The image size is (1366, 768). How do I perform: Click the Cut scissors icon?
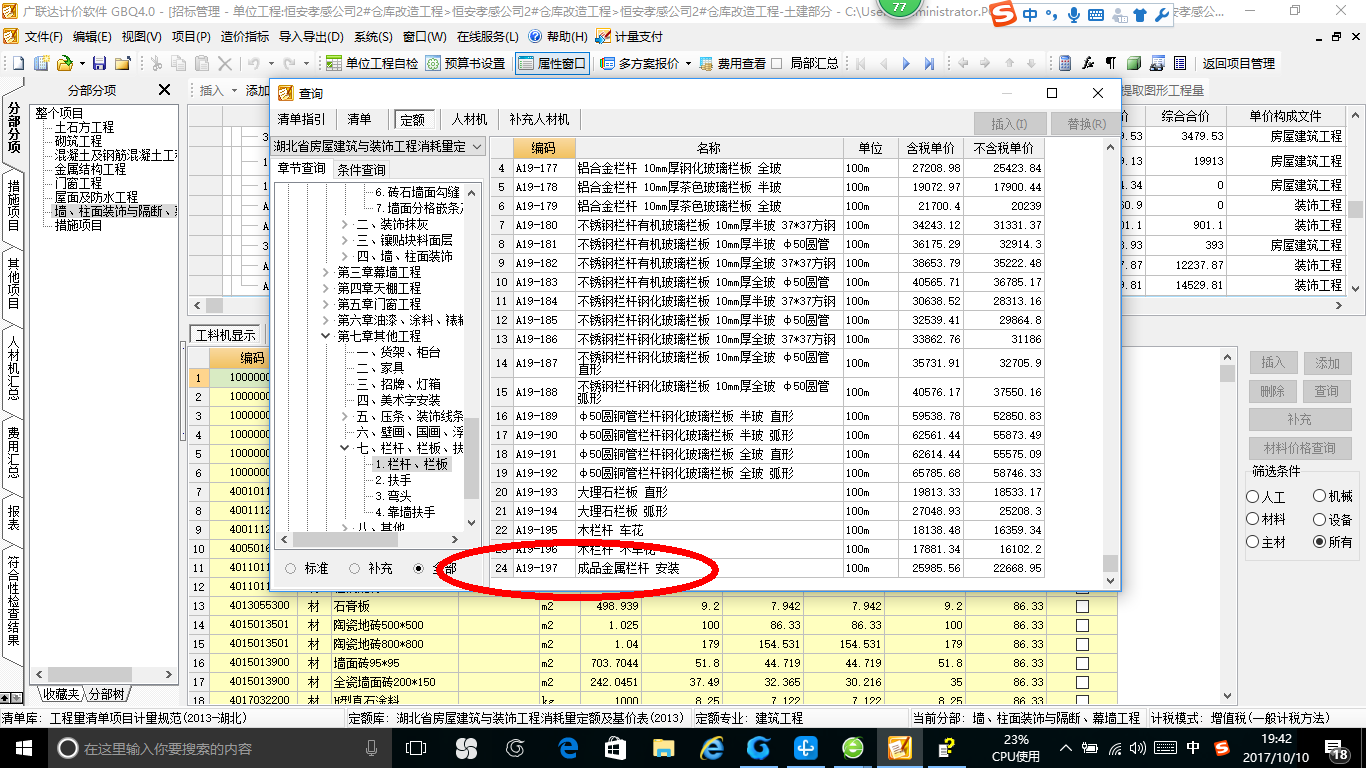pyautogui.click(x=156, y=63)
